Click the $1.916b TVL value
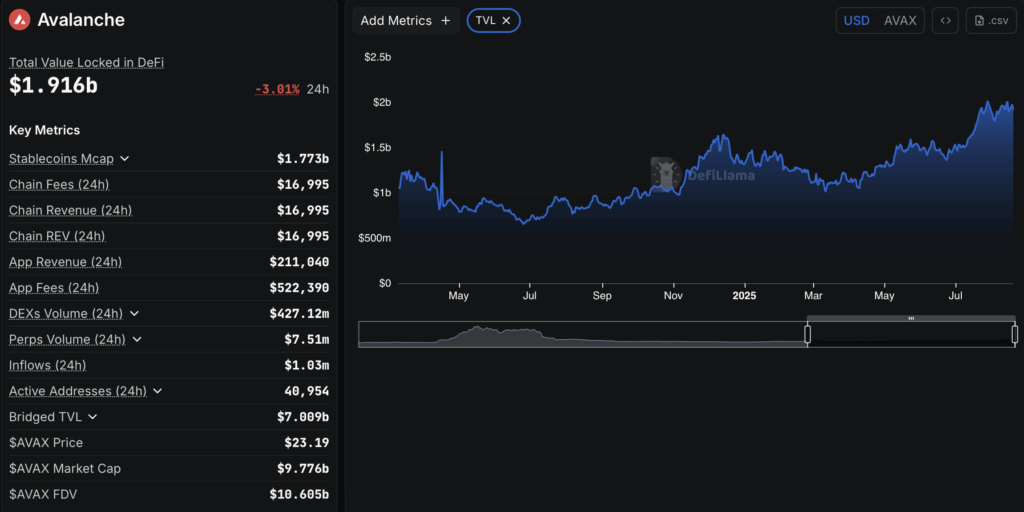The image size is (1024, 512). [54, 85]
